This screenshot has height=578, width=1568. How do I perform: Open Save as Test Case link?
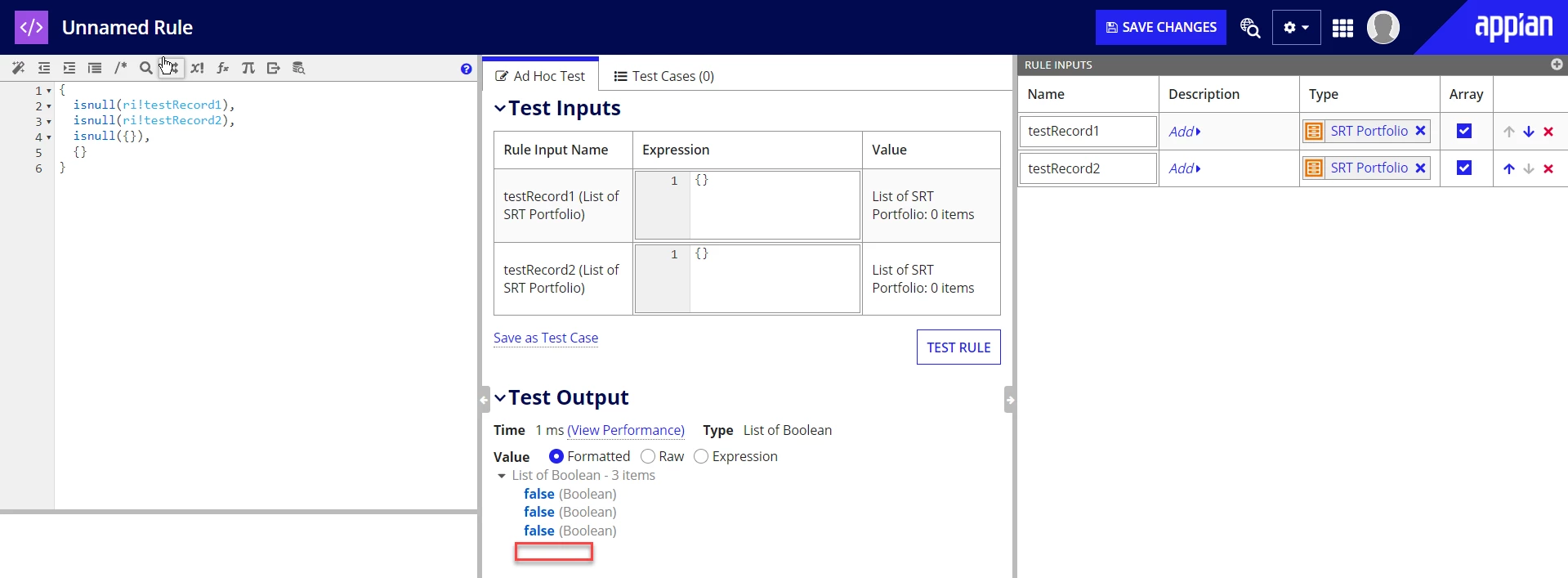(x=546, y=338)
